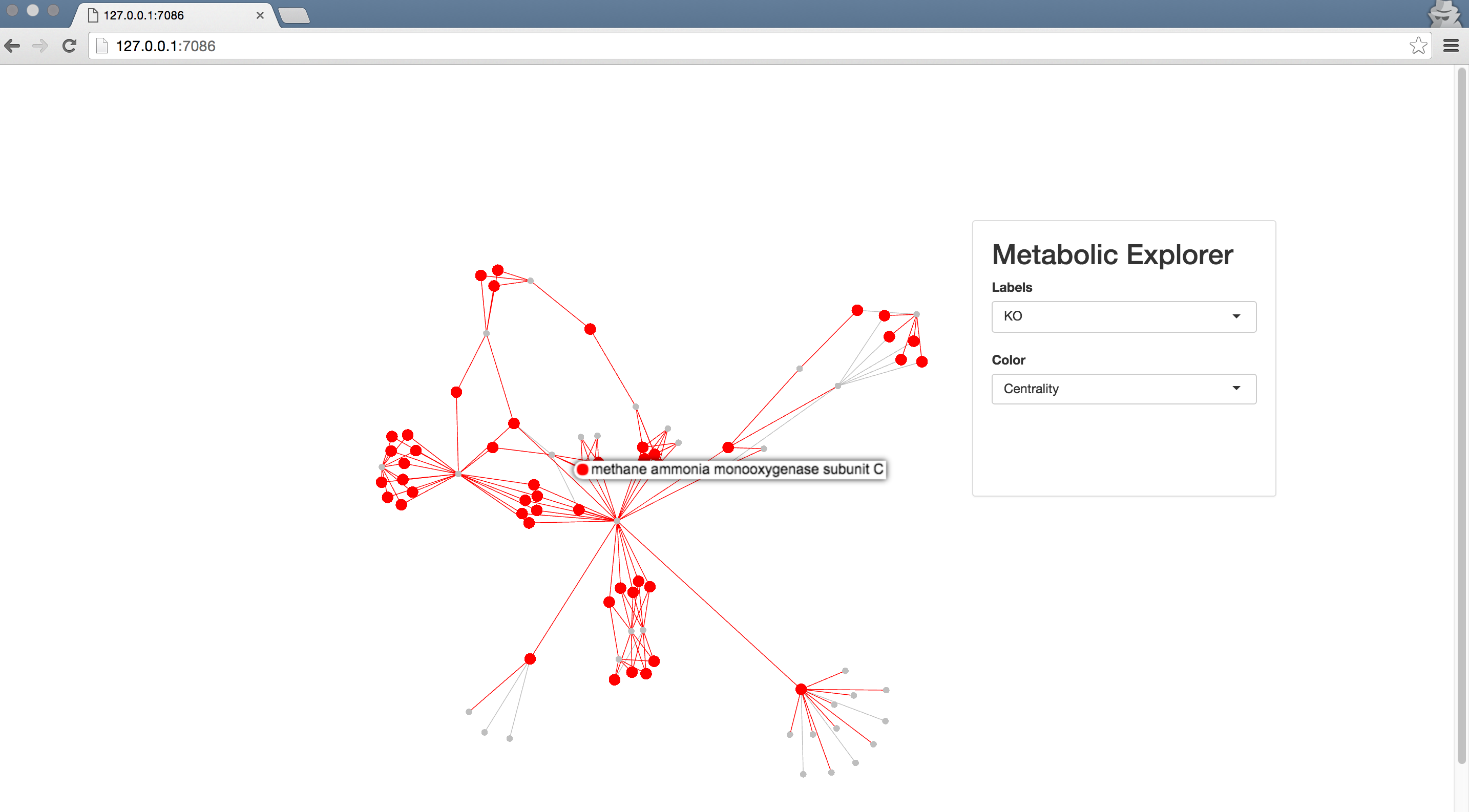Click the Labels dropdown caret arrow

pyautogui.click(x=1236, y=316)
